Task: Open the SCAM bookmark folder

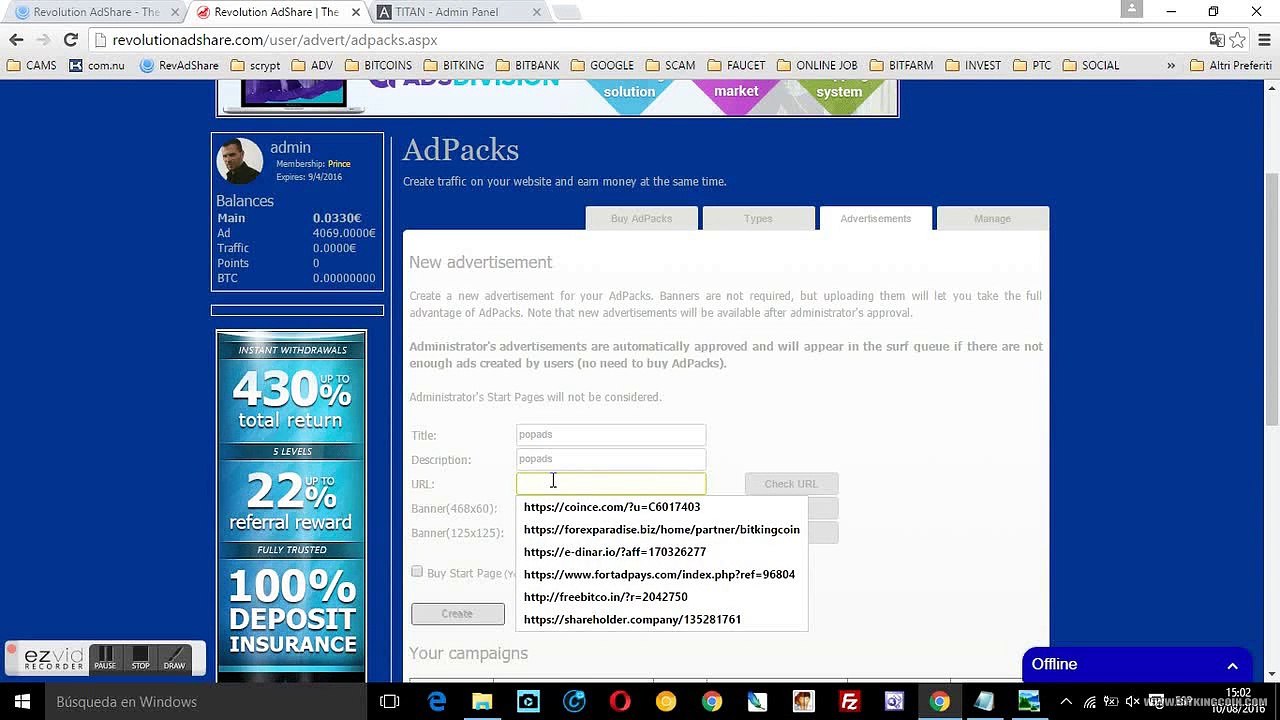Action: [x=671, y=65]
